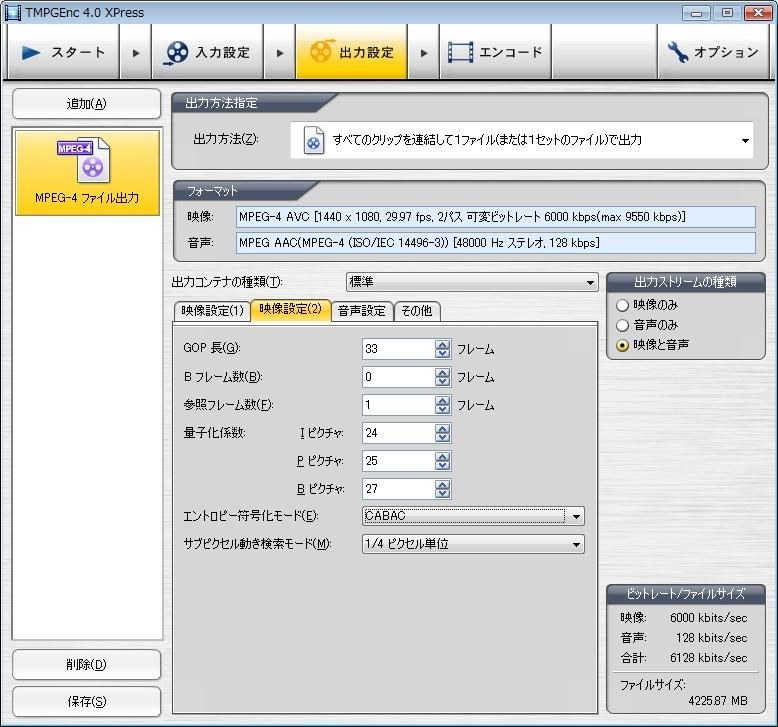Click the 出力設定 reel icon
The image size is (778, 727).
[x=321, y=51]
